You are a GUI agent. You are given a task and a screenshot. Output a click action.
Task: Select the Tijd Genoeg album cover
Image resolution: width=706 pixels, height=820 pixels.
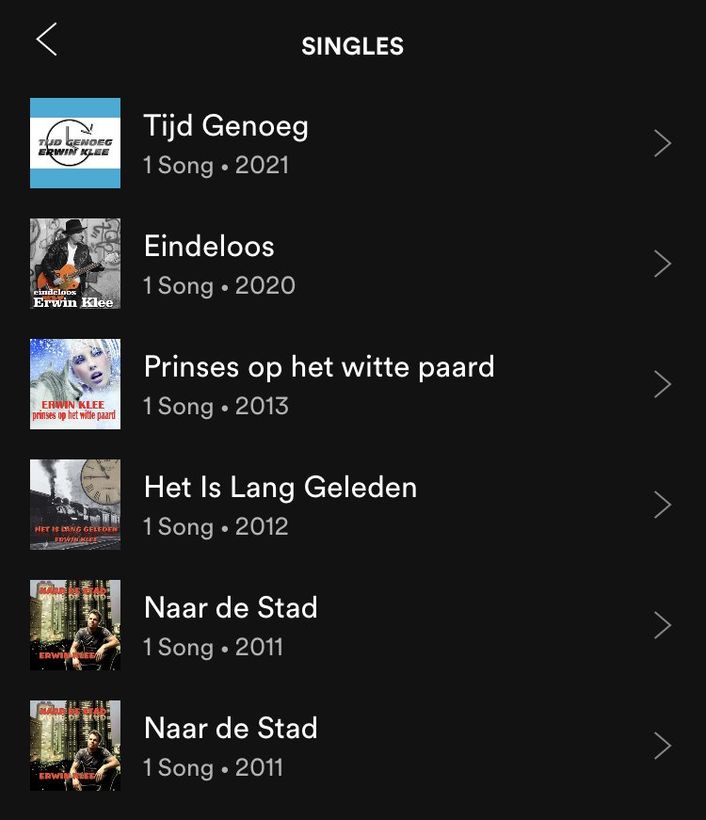coord(75,143)
